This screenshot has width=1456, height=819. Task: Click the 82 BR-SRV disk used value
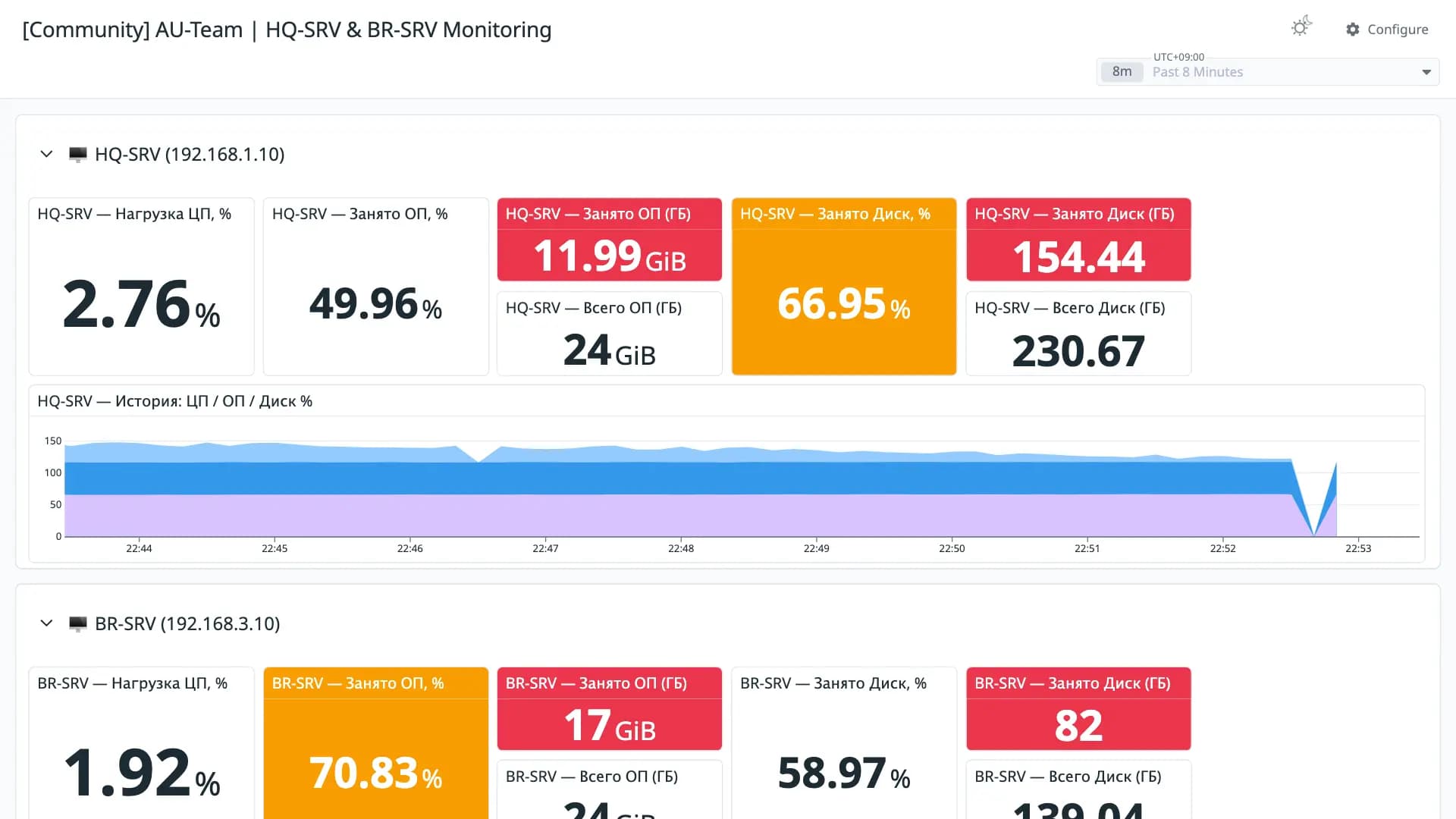1078,726
